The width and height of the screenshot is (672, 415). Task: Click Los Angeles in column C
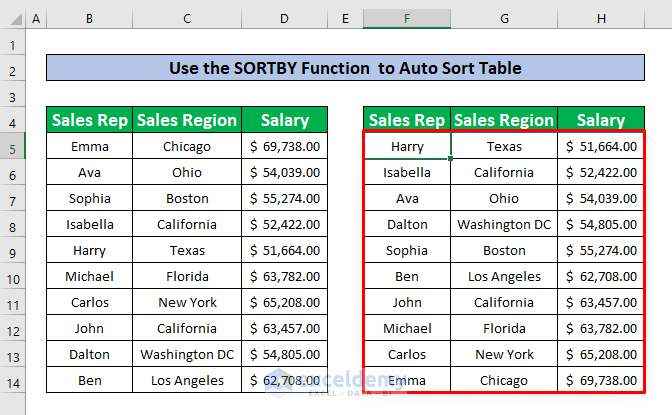click(x=187, y=380)
